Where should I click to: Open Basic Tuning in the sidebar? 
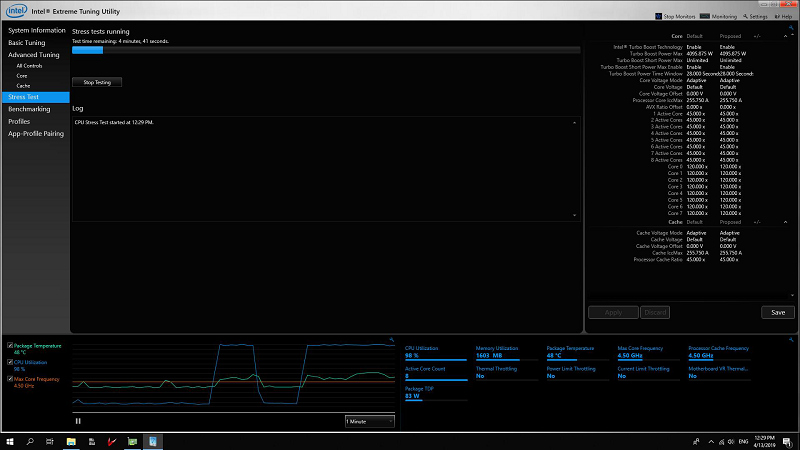coord(27,43)
